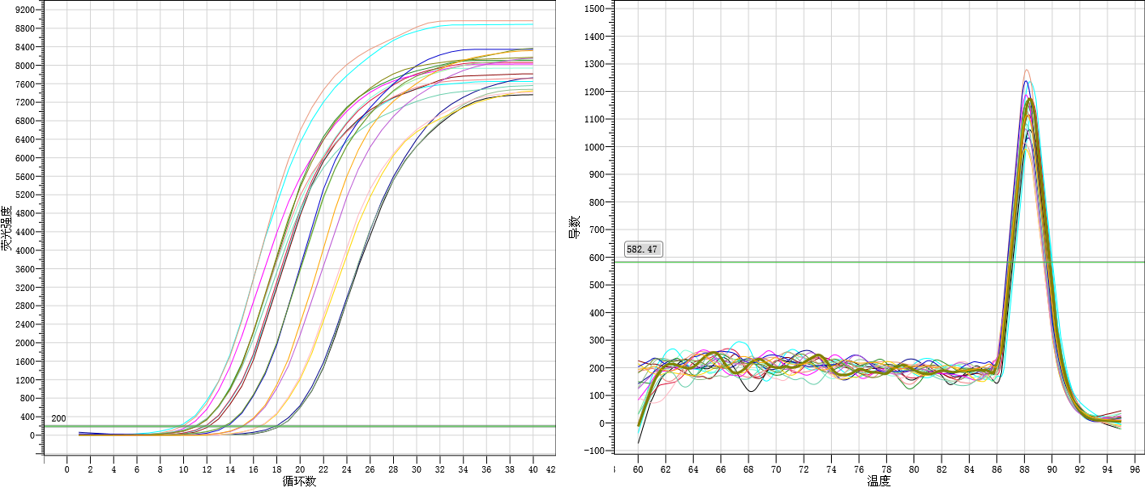The width and height of the screenshot is (1145, 488).
Task: Select the green threshold line on amplification chart
Action: (300, 426)
